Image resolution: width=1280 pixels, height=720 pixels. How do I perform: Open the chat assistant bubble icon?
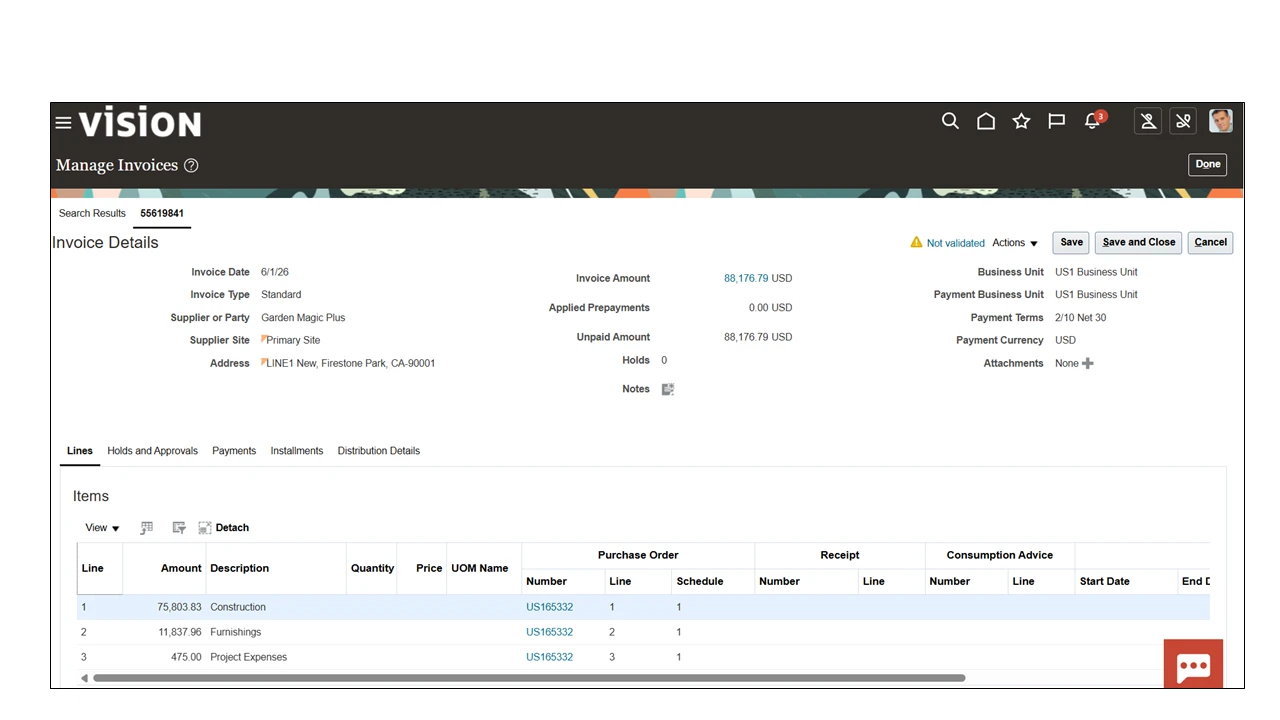pos(1193,666)
